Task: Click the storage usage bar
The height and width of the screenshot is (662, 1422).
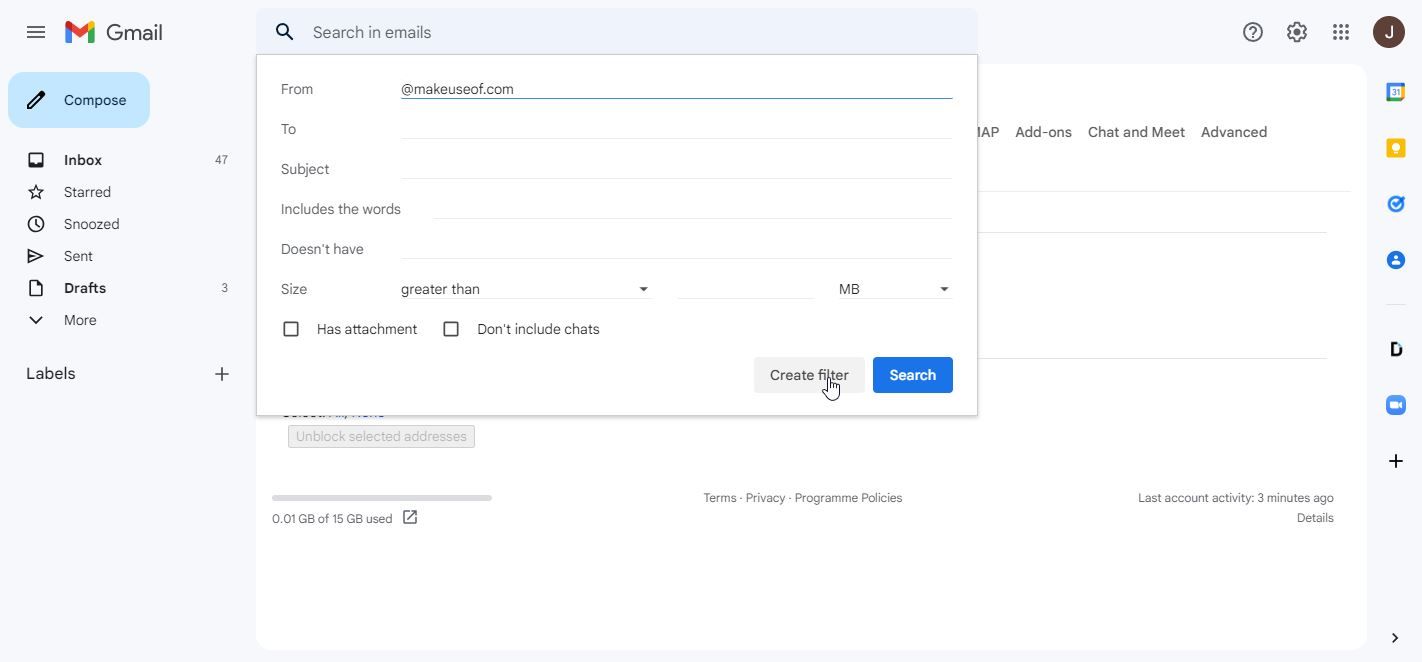Action: (381, 497)
